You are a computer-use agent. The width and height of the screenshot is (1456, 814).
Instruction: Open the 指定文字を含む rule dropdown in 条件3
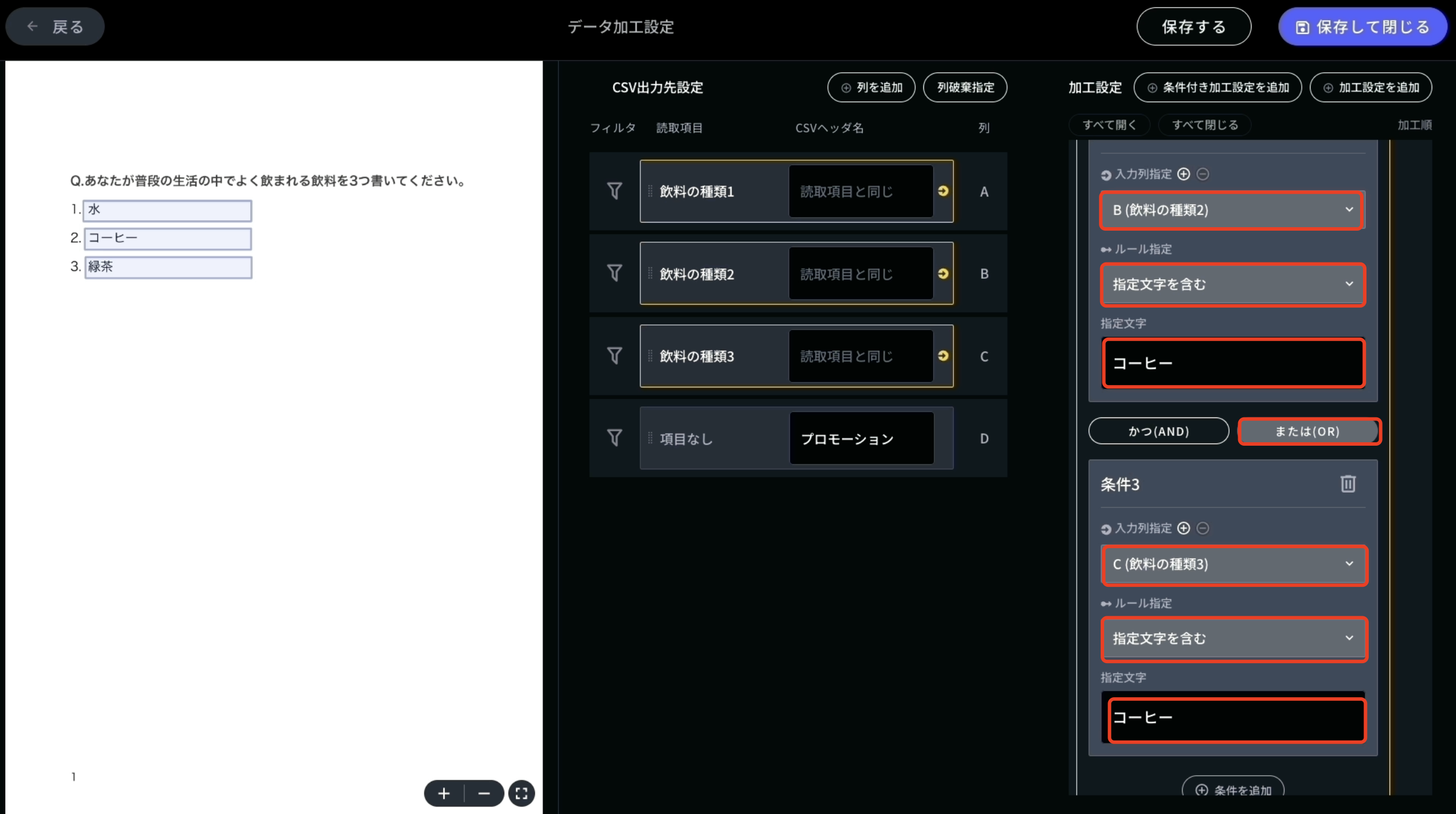1234,639
